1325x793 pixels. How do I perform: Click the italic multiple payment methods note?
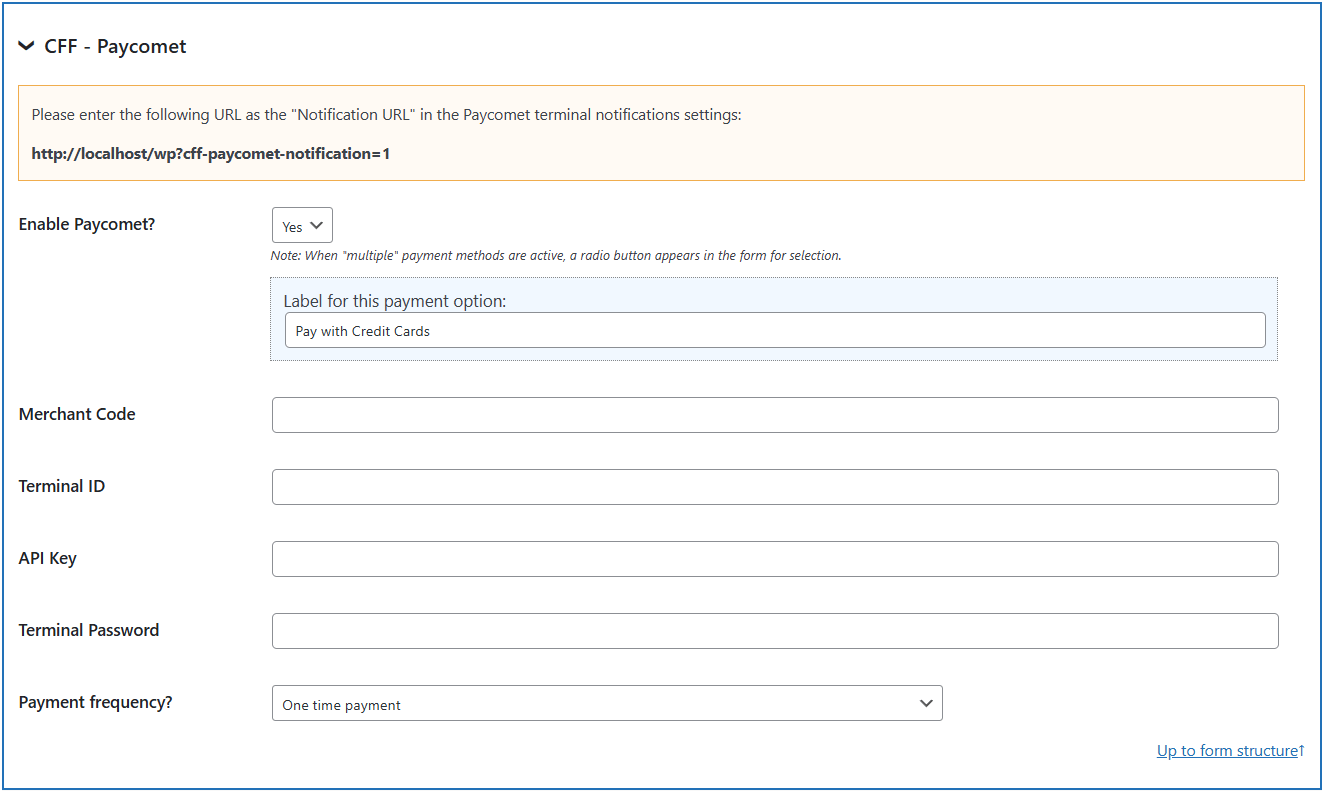556,255
